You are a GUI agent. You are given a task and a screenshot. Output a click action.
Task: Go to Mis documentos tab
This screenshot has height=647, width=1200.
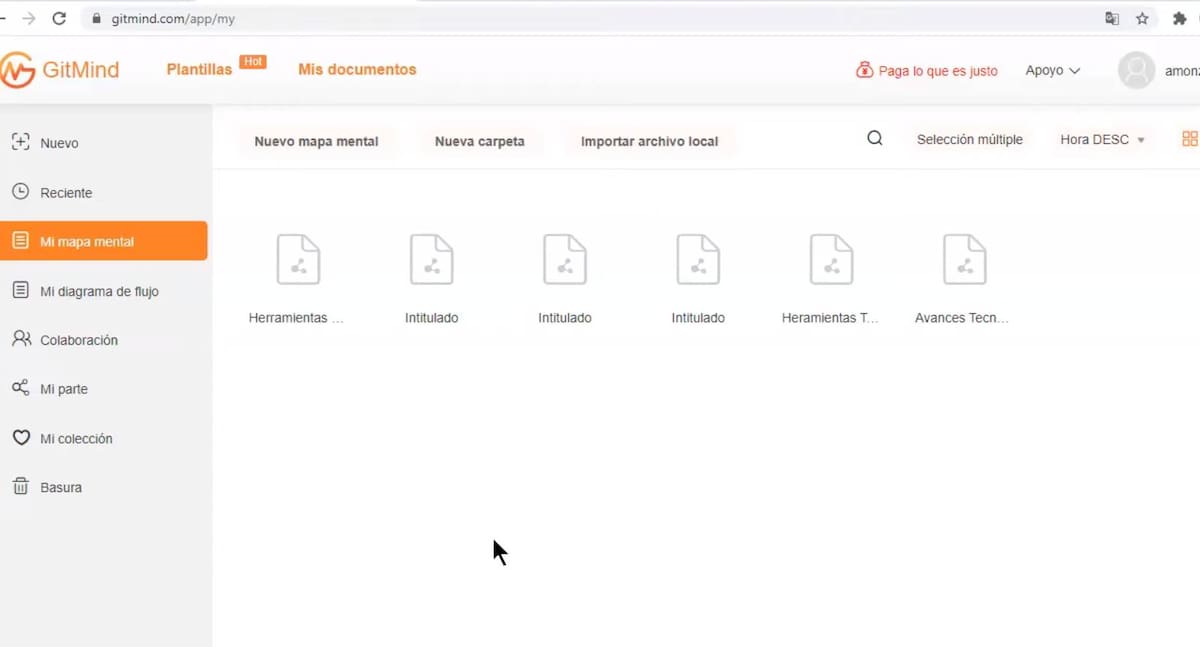tap(357, 70)
